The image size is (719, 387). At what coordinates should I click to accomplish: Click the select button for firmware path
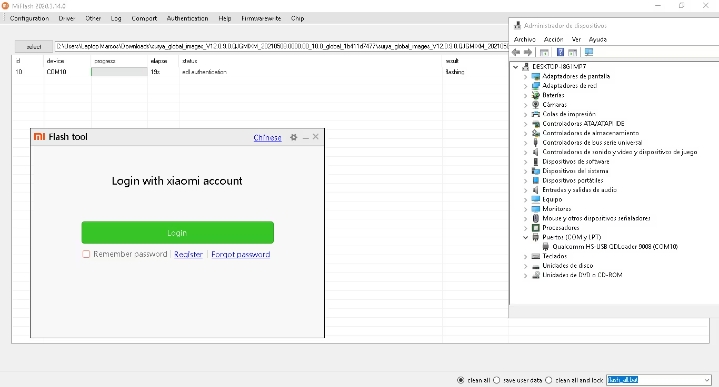34,47
